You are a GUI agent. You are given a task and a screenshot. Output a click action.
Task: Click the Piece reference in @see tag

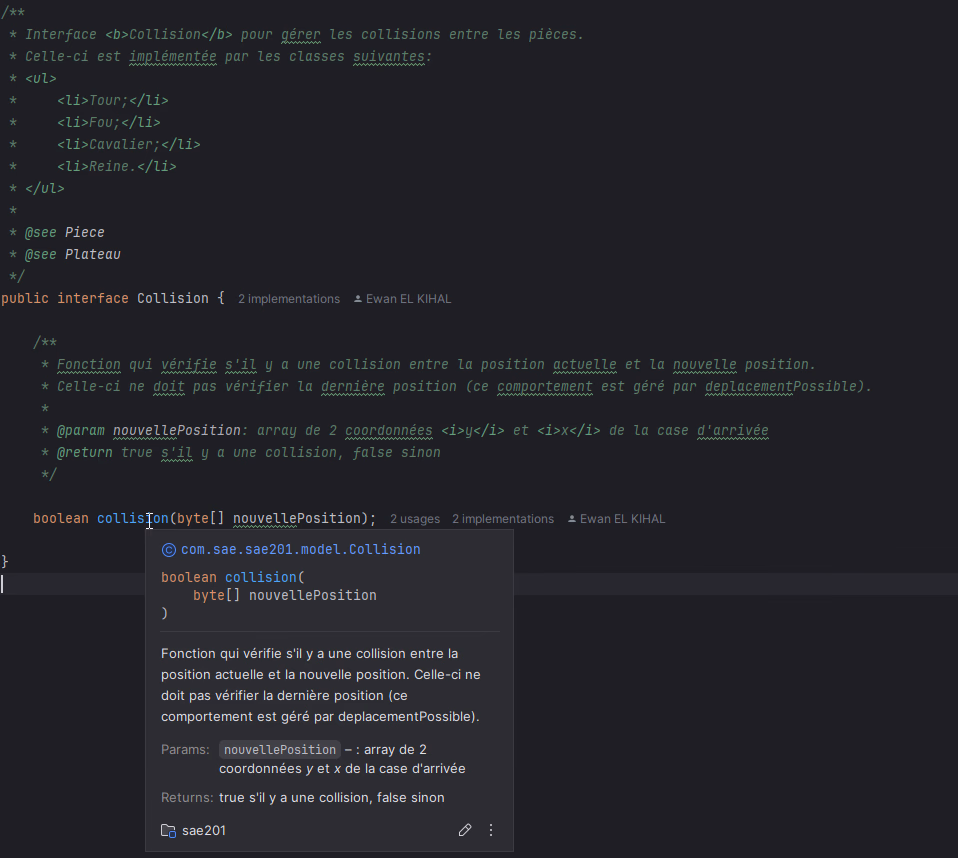(85, 232)
